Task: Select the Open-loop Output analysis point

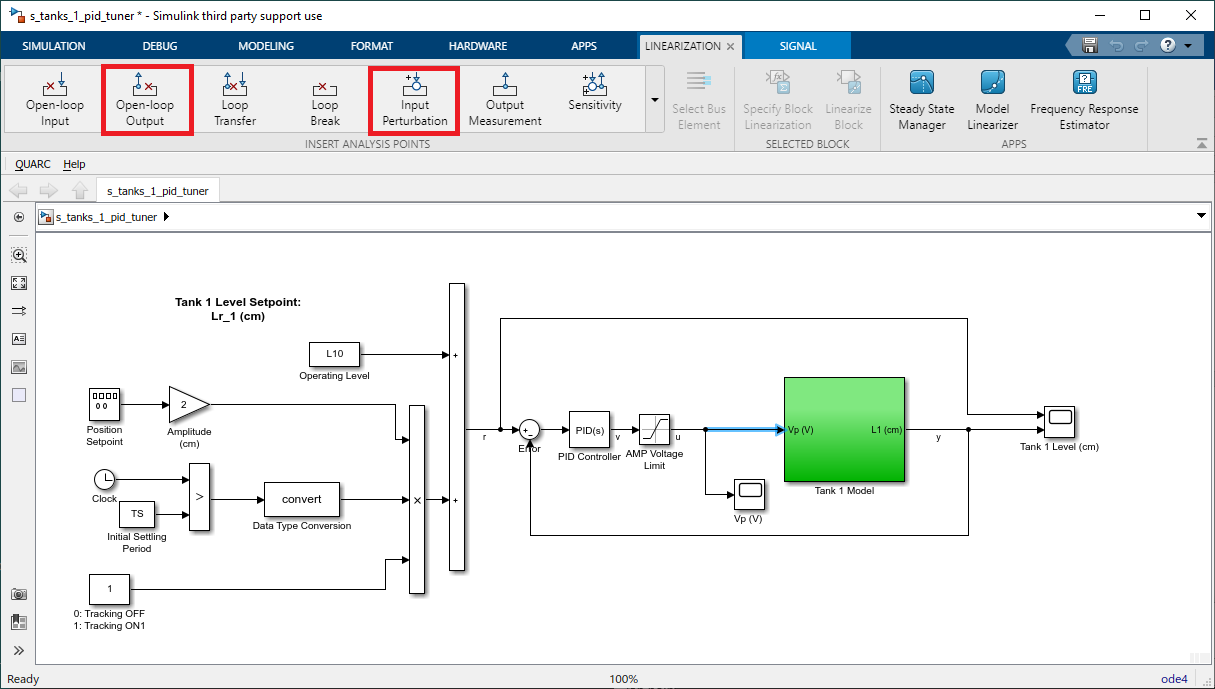Action: (145, 99)
